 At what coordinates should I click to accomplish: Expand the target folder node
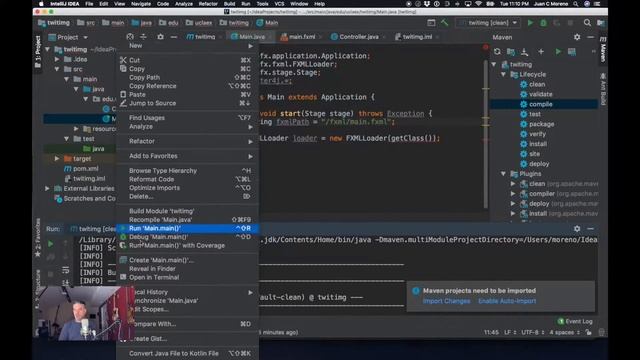tap(57, 159)
